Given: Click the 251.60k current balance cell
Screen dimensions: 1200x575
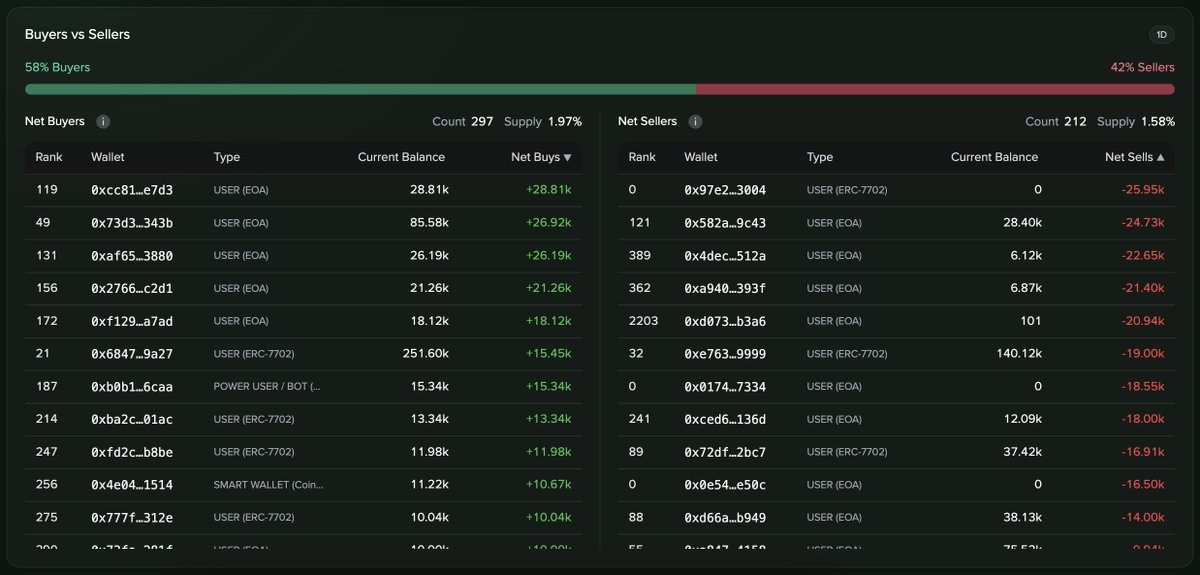Looking at the screenshot, I should (425, 354).
